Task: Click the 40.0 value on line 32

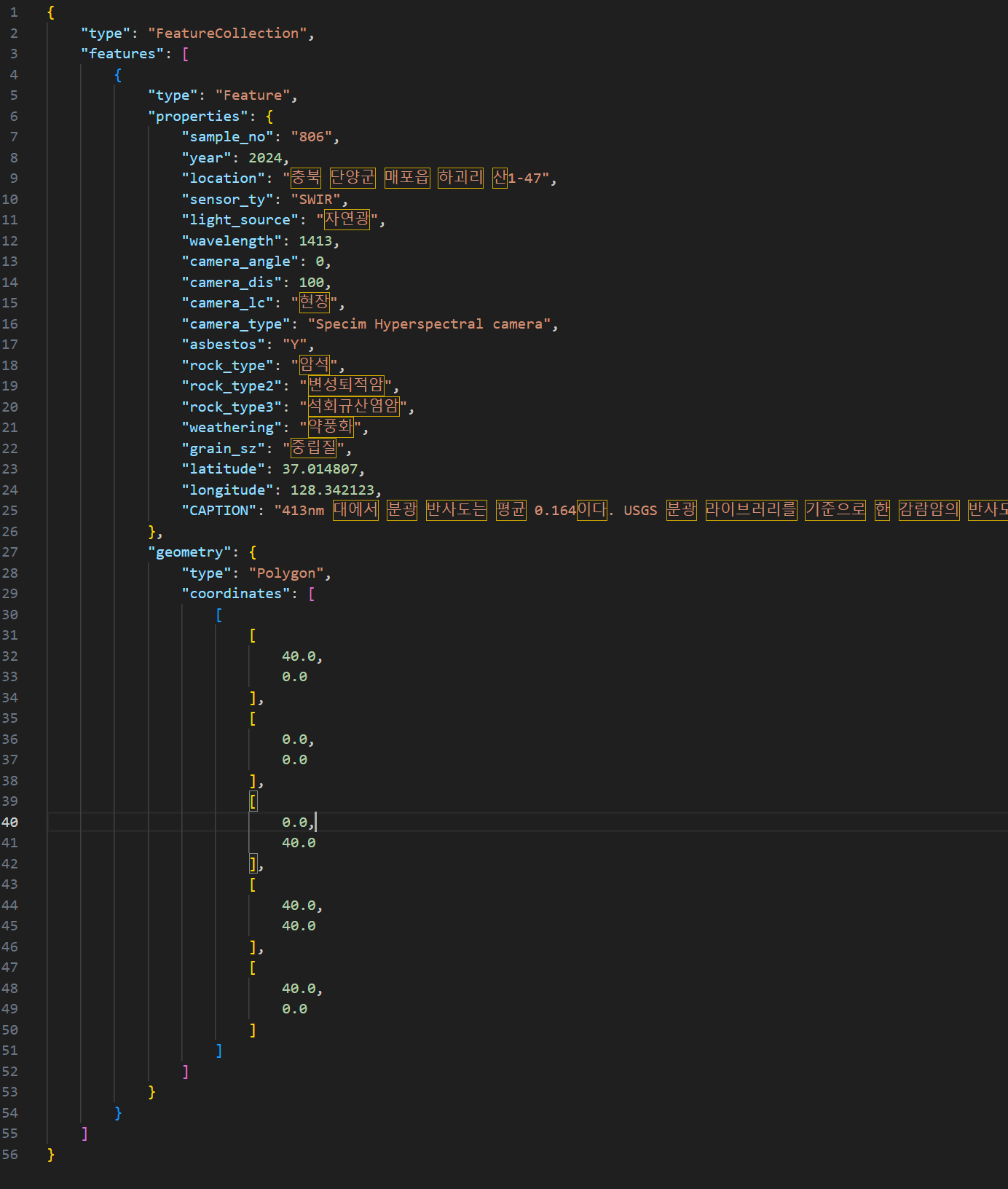Action: (x=299, y=656)
